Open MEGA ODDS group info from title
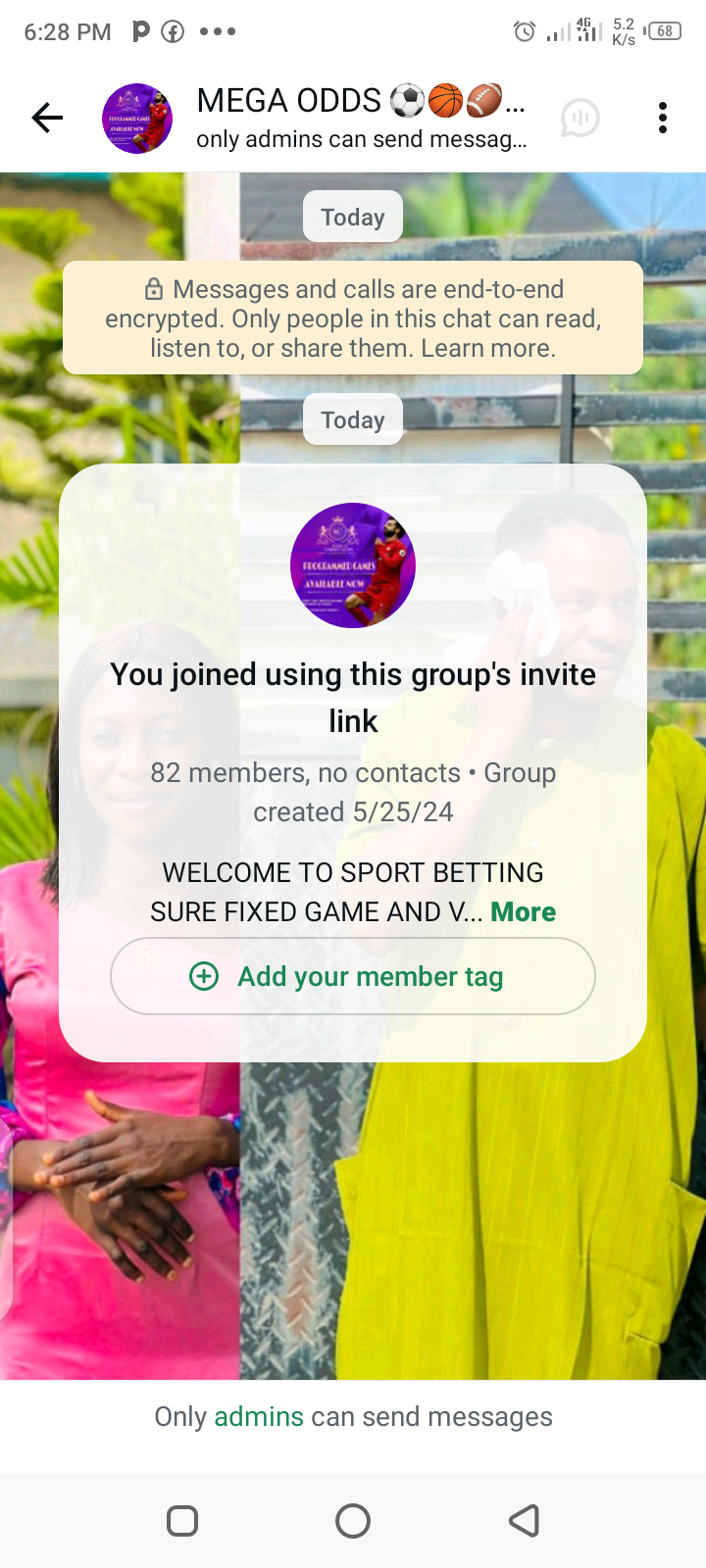 click(x=361, y=100)
